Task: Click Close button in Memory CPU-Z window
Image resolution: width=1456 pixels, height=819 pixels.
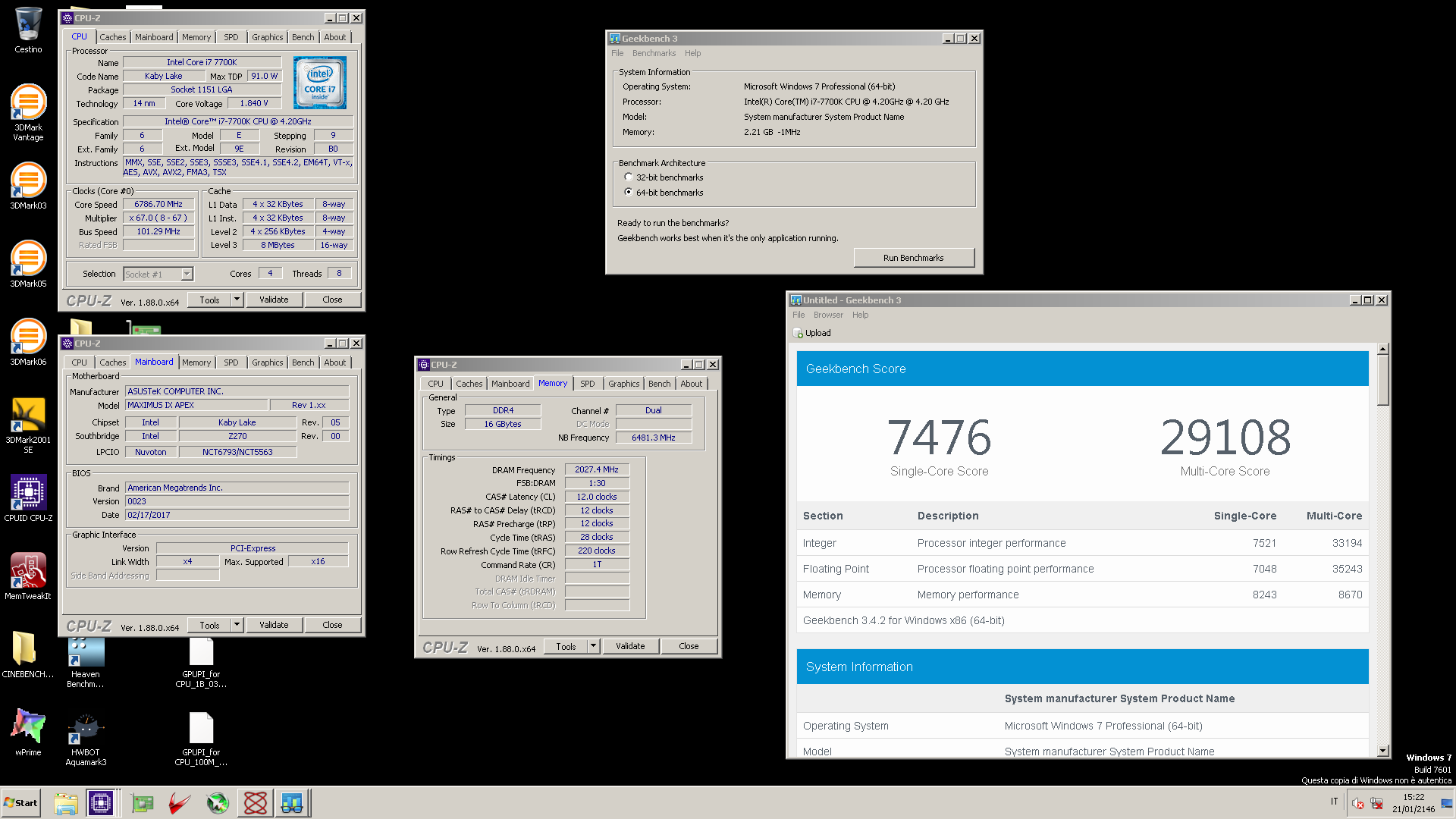Action: [x=689, y=646]
